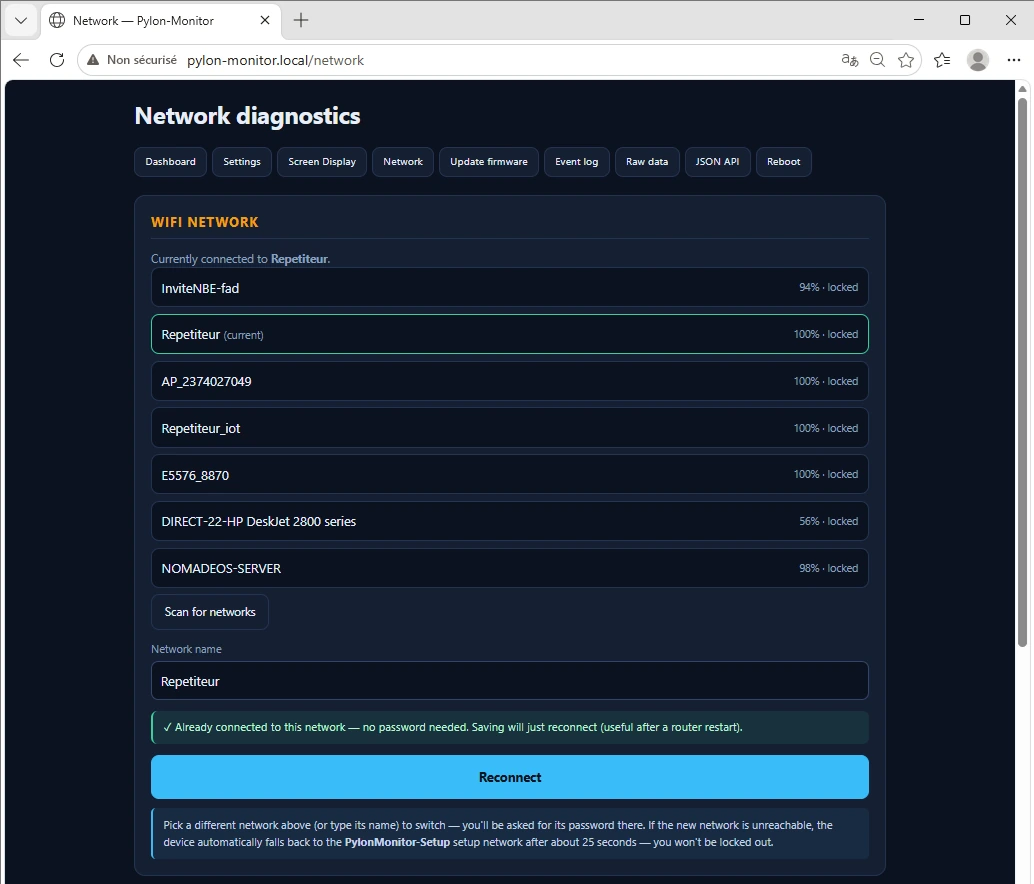Pick the Repetiteur_iot network
The height and width of the screenshot is (884, 1034).
pyautogui.click(x=510, y=428)
